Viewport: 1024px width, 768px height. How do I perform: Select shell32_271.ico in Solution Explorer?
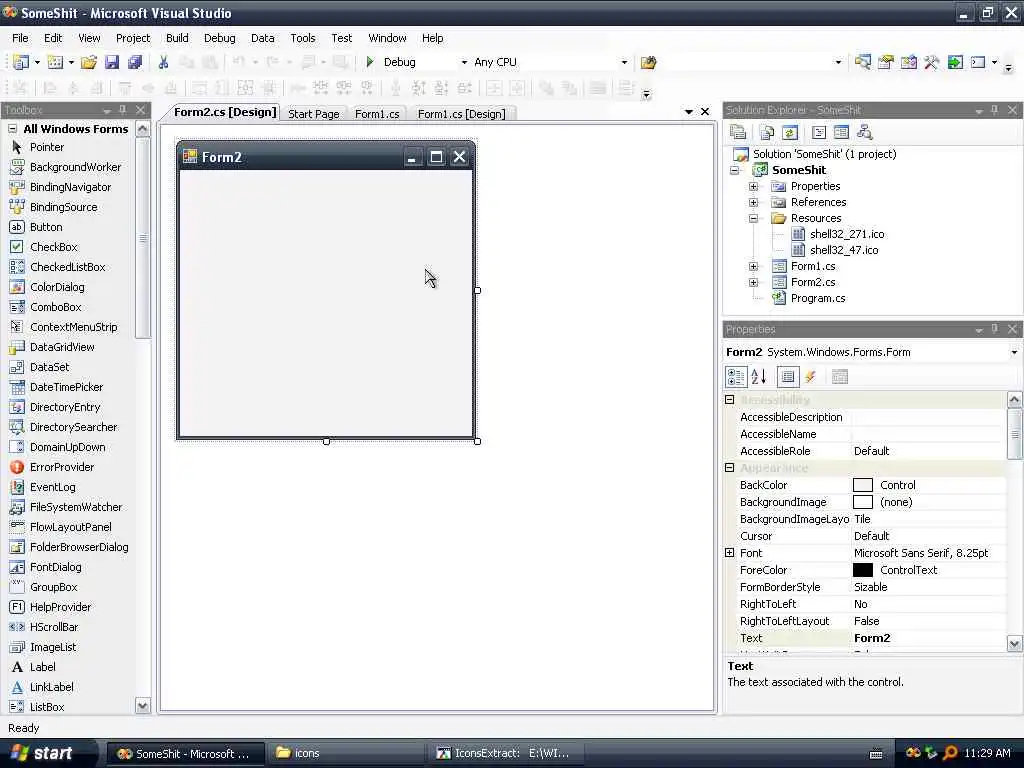[846, 234]
